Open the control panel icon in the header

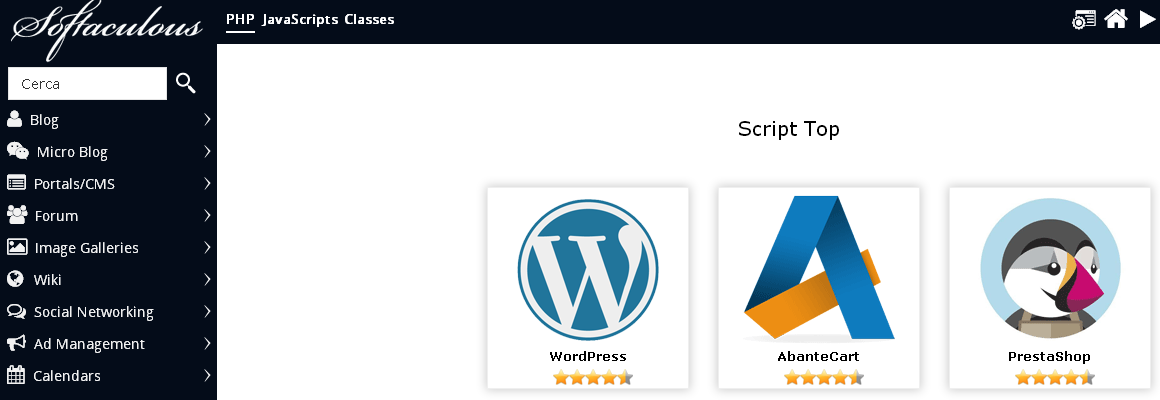[x=1084, y=19]
